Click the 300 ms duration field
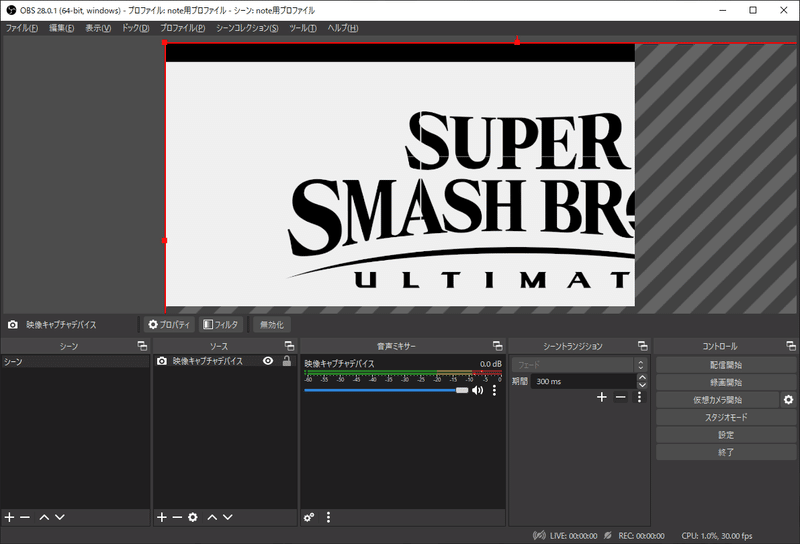This screenshot has height=544, width=800. coord(583,381)
